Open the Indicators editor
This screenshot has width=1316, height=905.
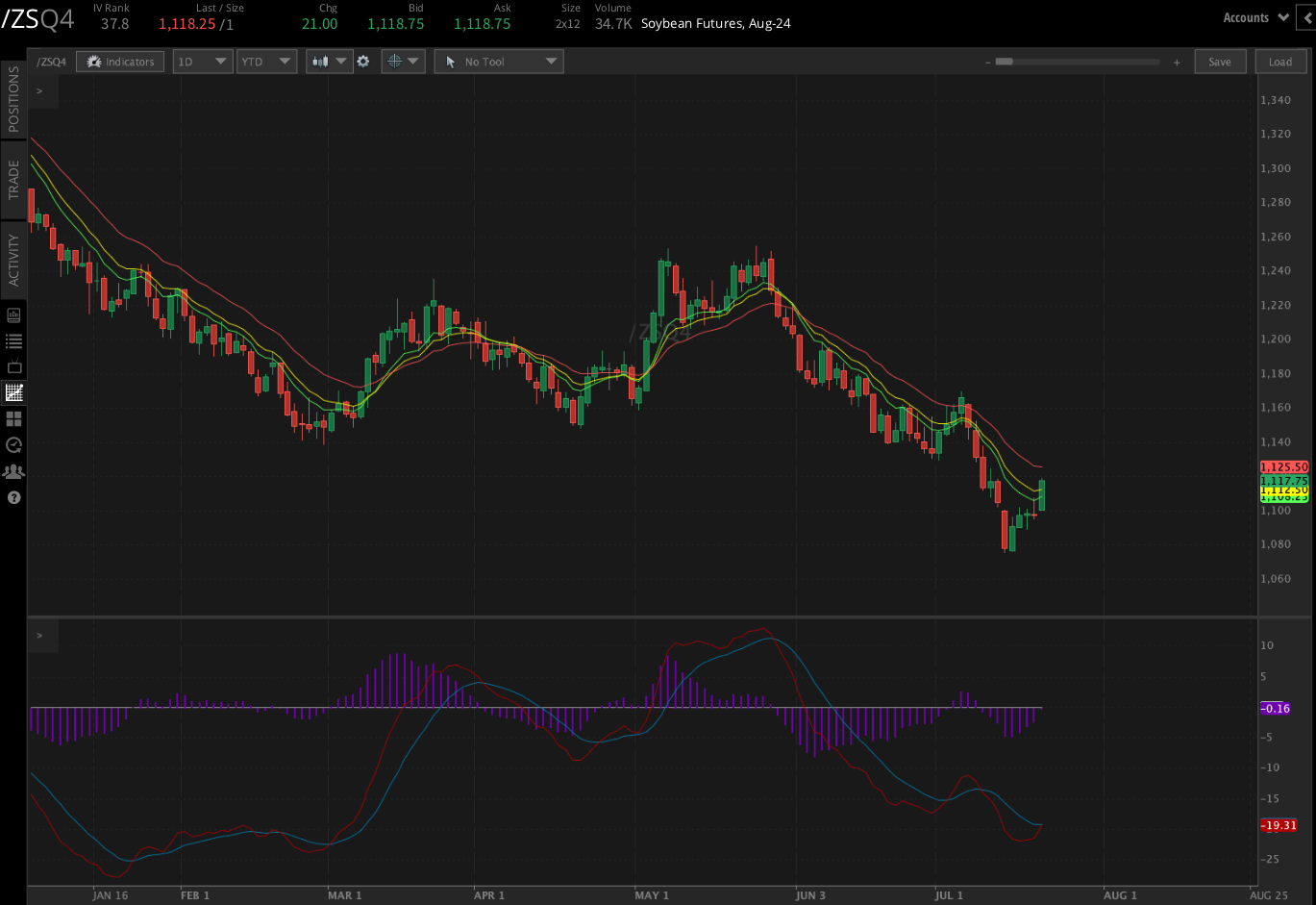[x=119, y=61]
